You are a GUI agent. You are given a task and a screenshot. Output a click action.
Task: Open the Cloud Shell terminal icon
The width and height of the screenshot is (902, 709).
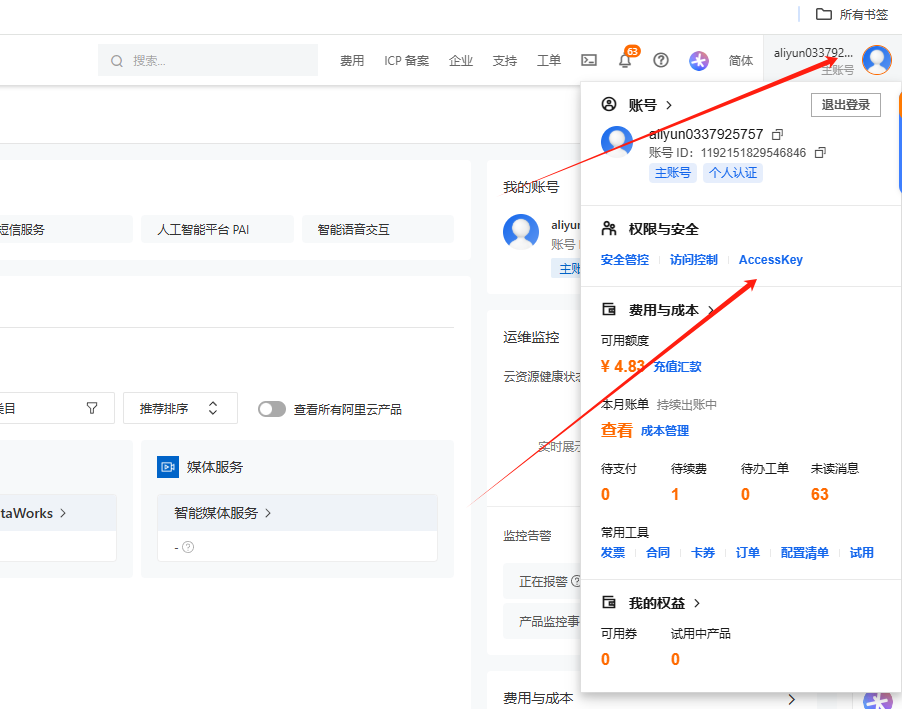[588, 60]
